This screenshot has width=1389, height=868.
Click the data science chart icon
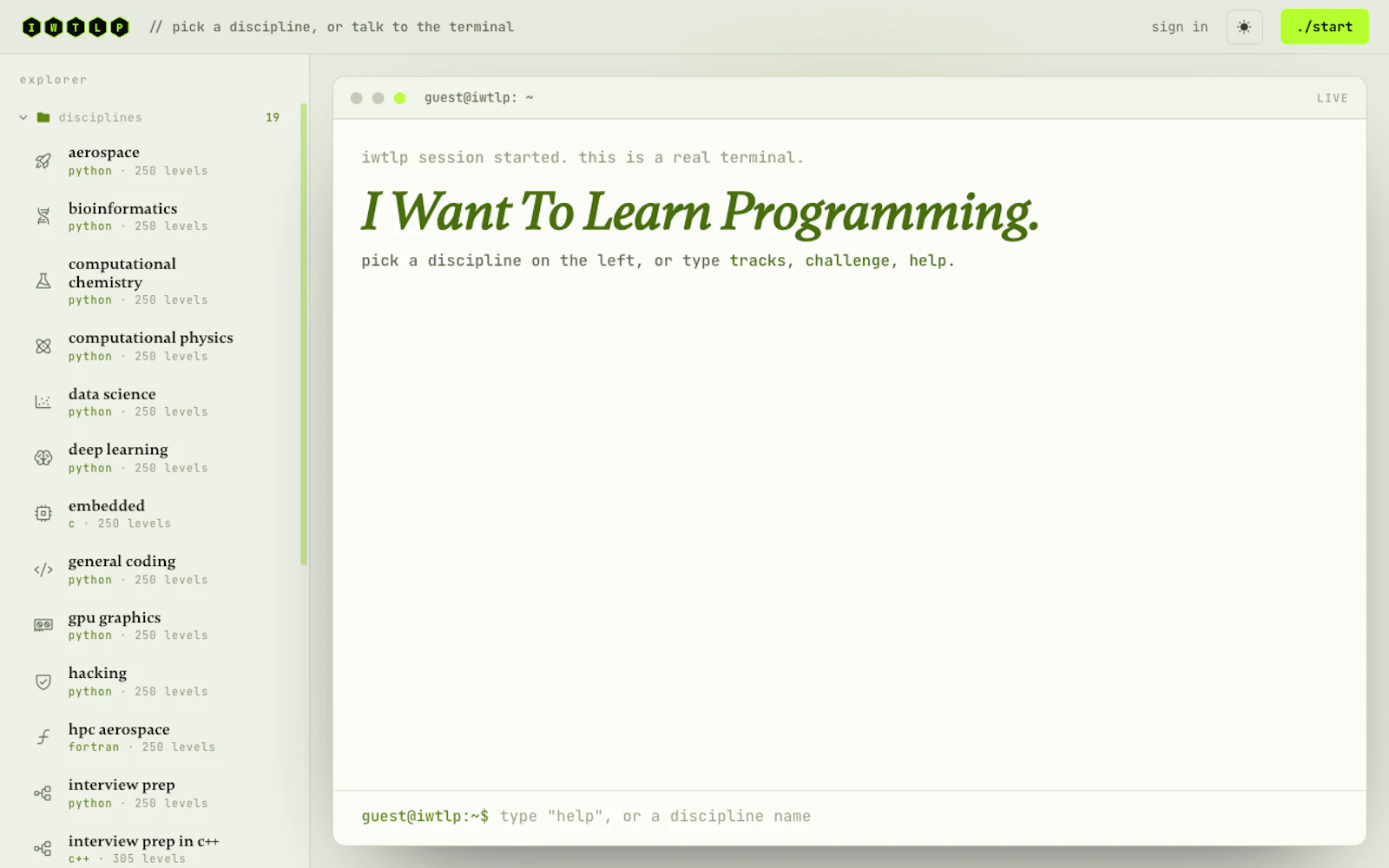[x=43, y=402]
